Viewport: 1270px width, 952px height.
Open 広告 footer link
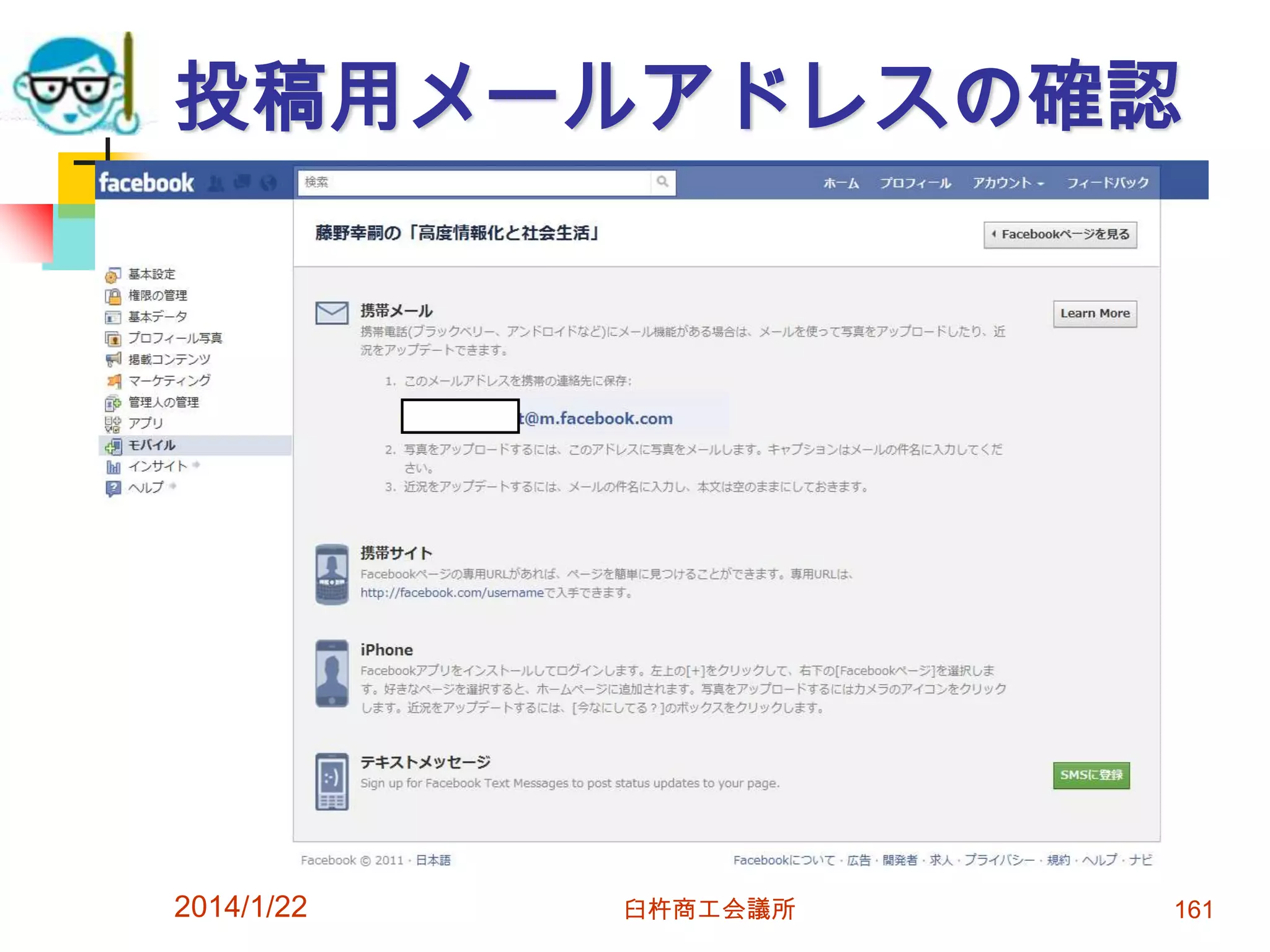(859, 860)
